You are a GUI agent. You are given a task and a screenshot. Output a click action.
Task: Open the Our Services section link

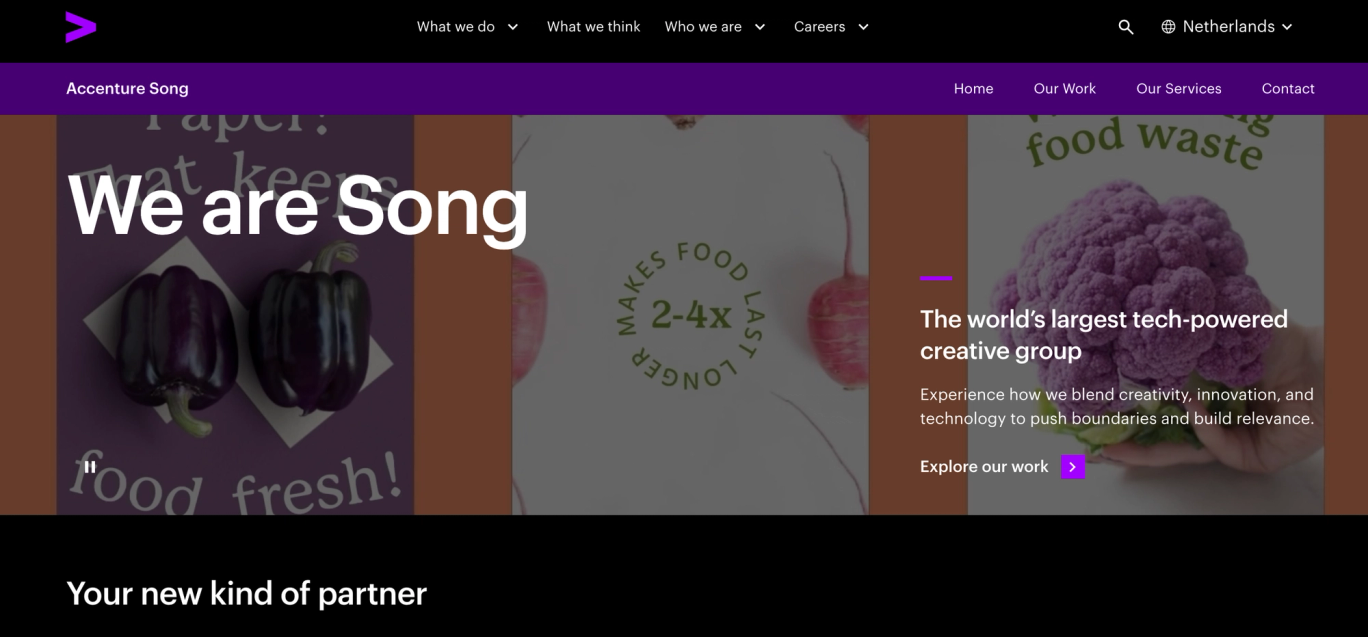[x=1179, y=89]
